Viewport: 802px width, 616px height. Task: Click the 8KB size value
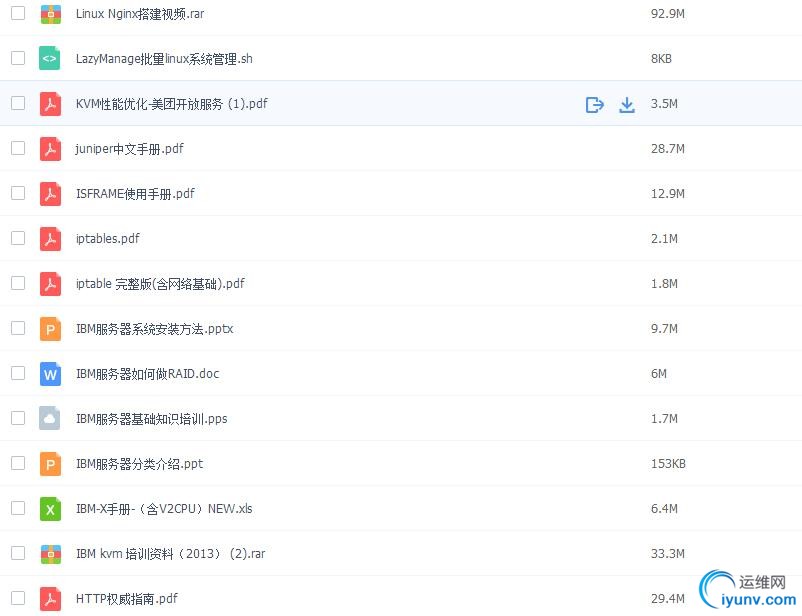(x=661, y=59)
